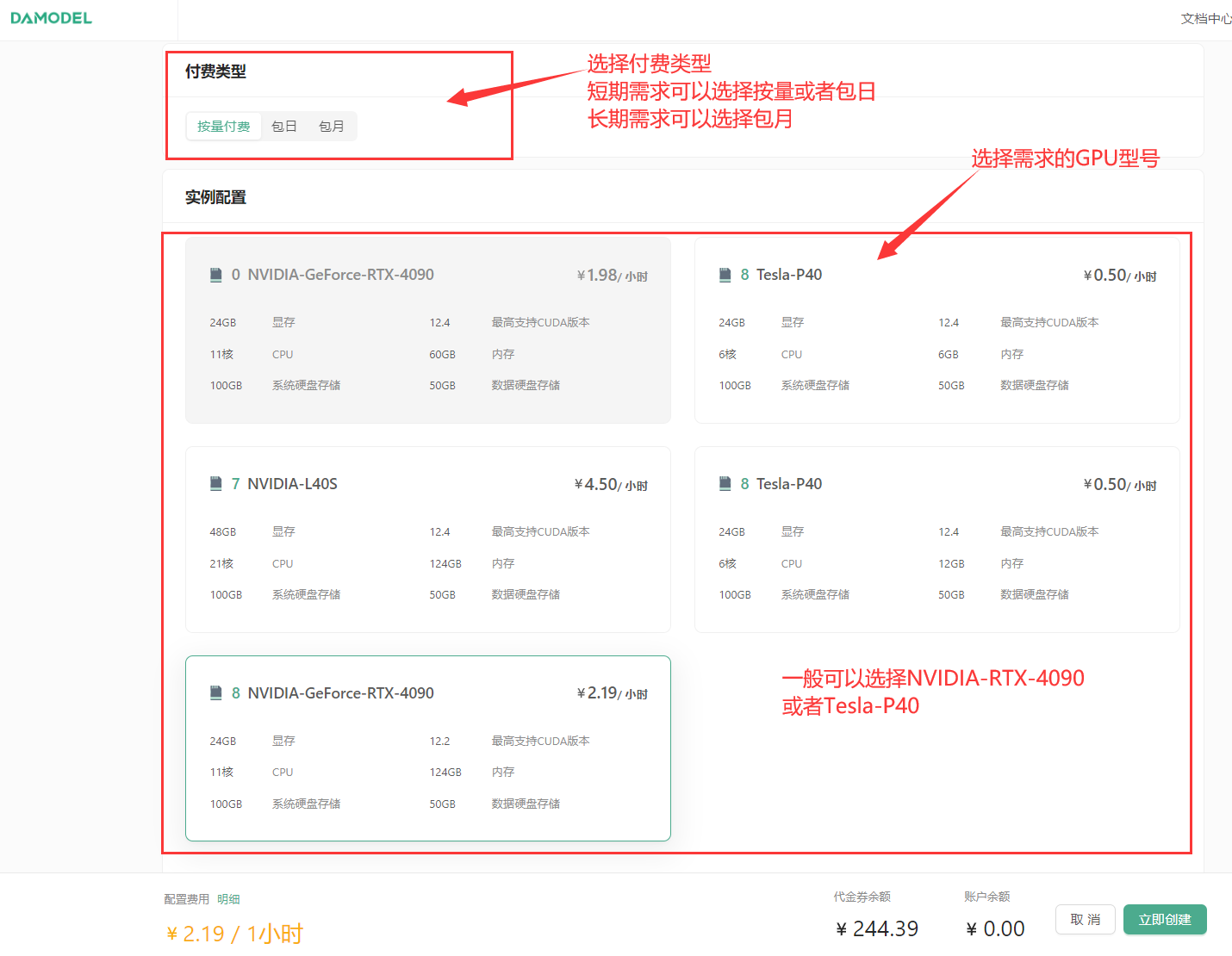1232x956 pixels.
Task: Click the 取消 cancel button
Action: point(1086,919)
